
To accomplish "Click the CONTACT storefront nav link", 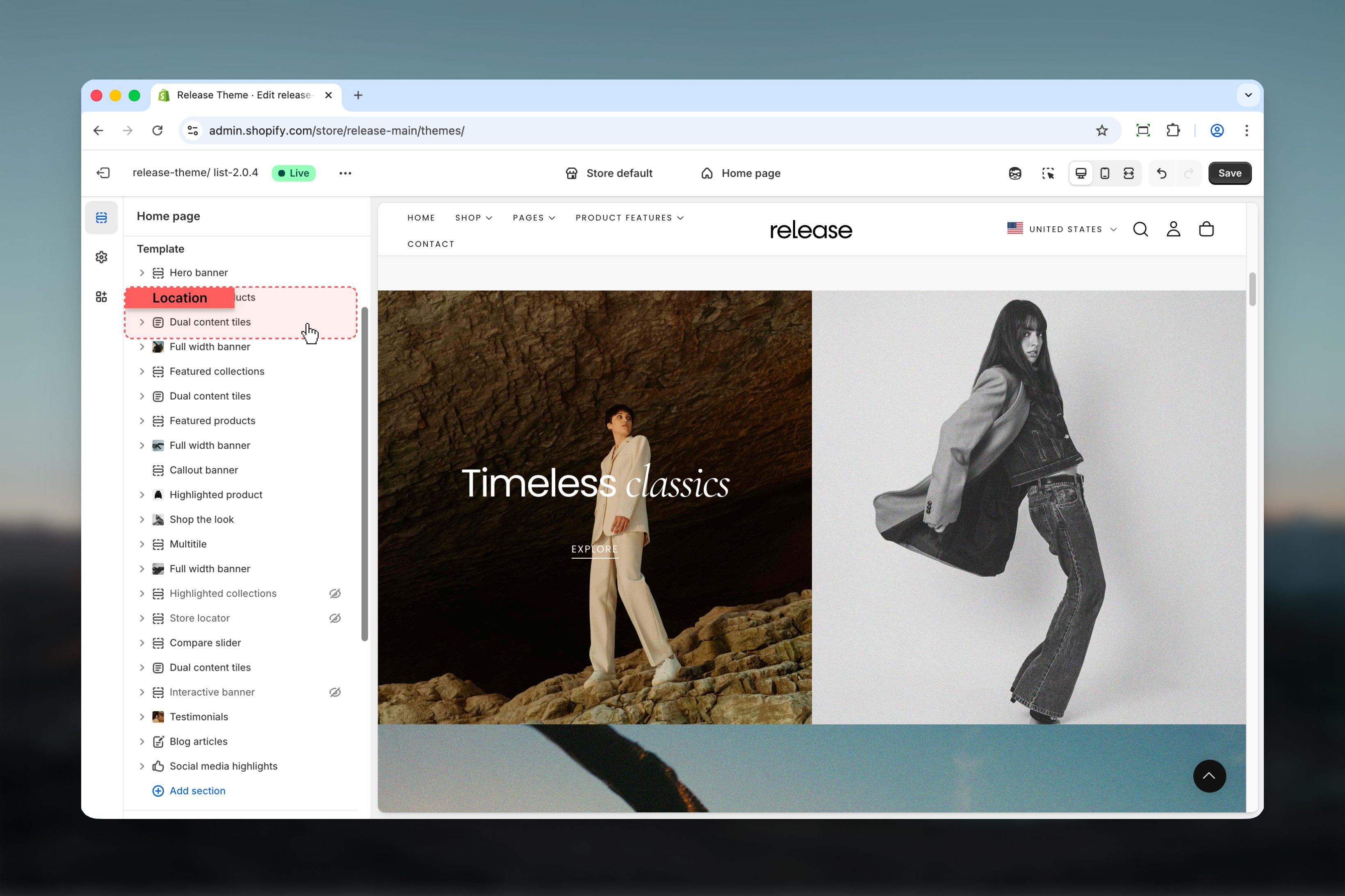I will 431,244.
